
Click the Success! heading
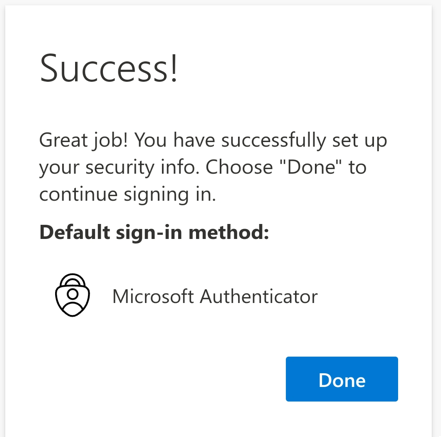coord(109,69)
